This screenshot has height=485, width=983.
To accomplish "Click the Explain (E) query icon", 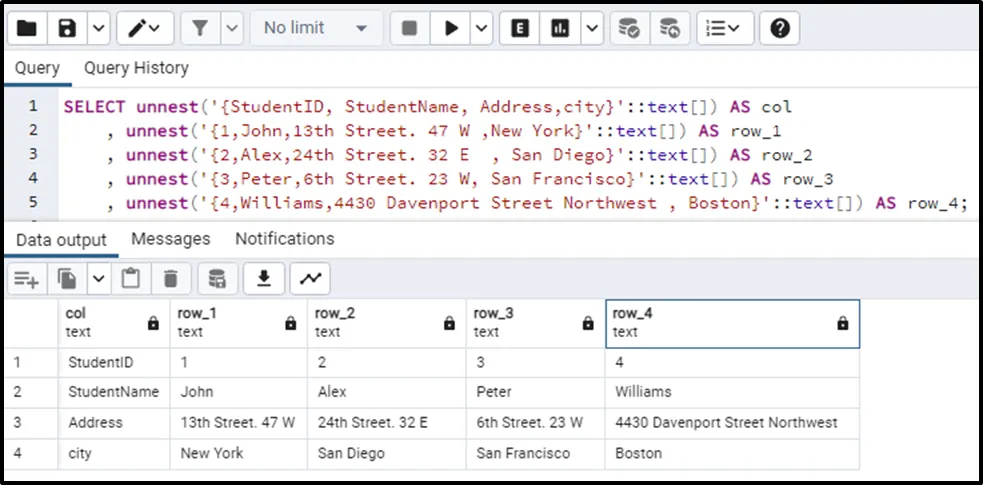I will click(520, 29).
